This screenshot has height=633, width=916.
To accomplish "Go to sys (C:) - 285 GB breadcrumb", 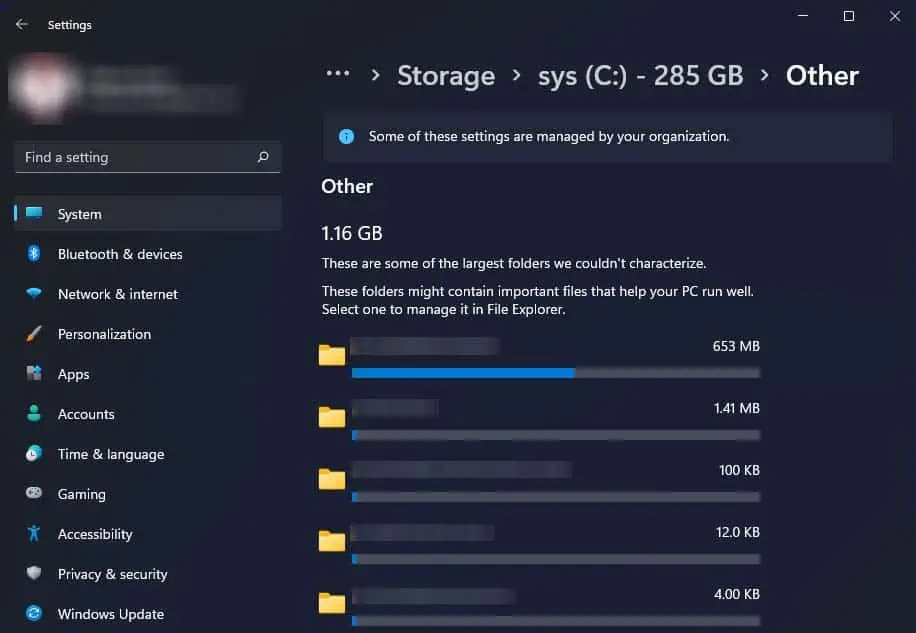I will coord(641,76).
